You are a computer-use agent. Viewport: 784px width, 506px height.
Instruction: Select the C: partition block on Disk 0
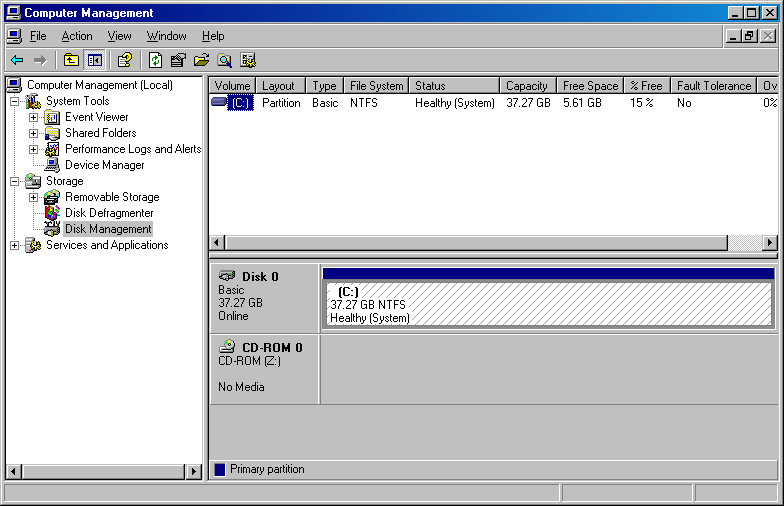pos(547,304)
